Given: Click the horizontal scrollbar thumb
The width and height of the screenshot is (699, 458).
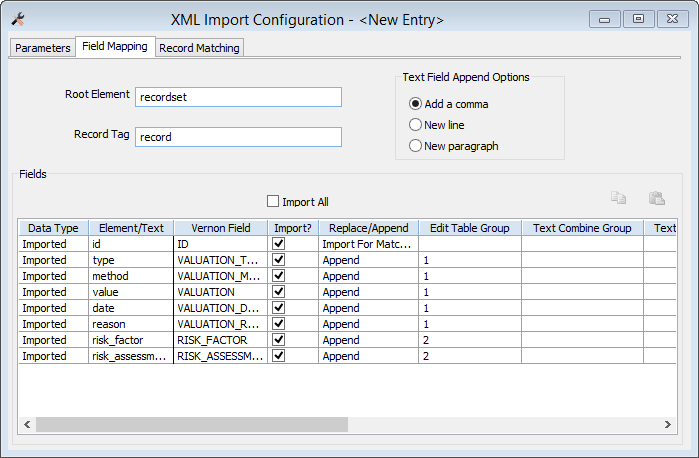Looking at the screenshot, I should (x=192, y=425).
